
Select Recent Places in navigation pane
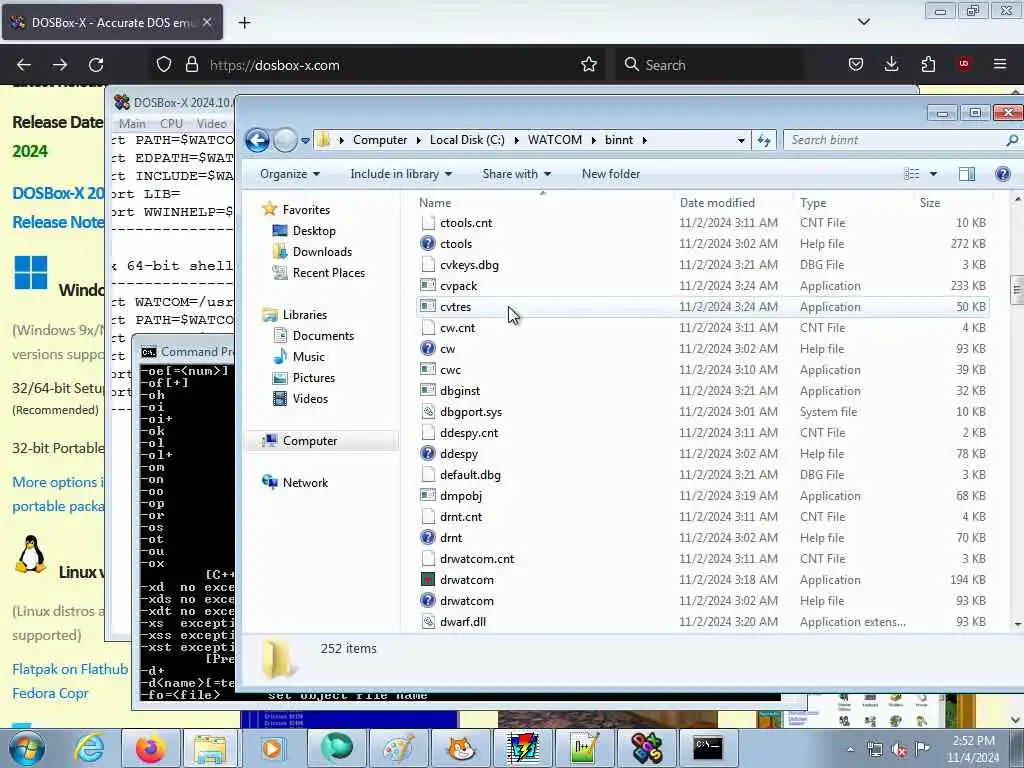(328, 273)
